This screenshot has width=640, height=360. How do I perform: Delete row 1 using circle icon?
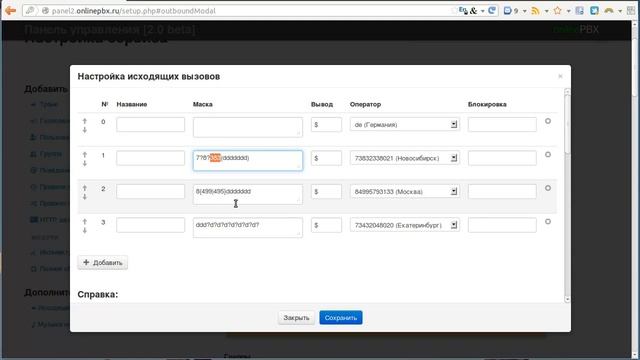tap(548, 155)
